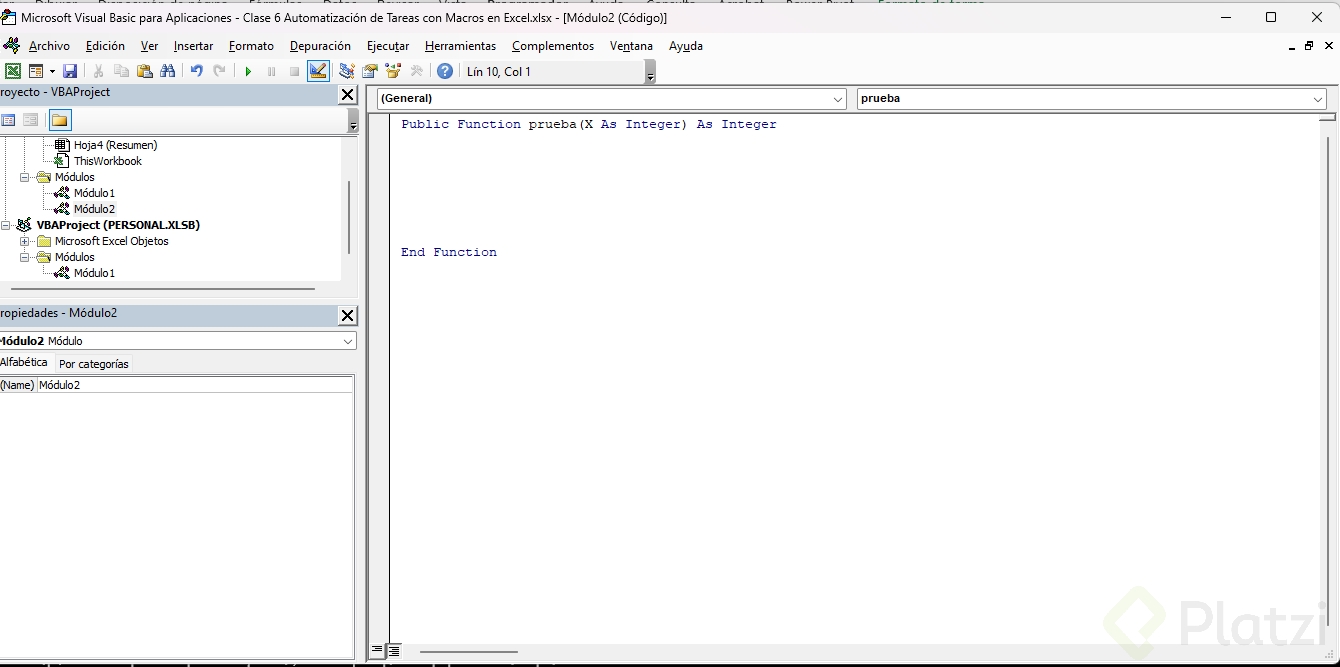Collapse the Módulos folder above Módulo2
This screenshot has height=667, width=1340.
25,177
